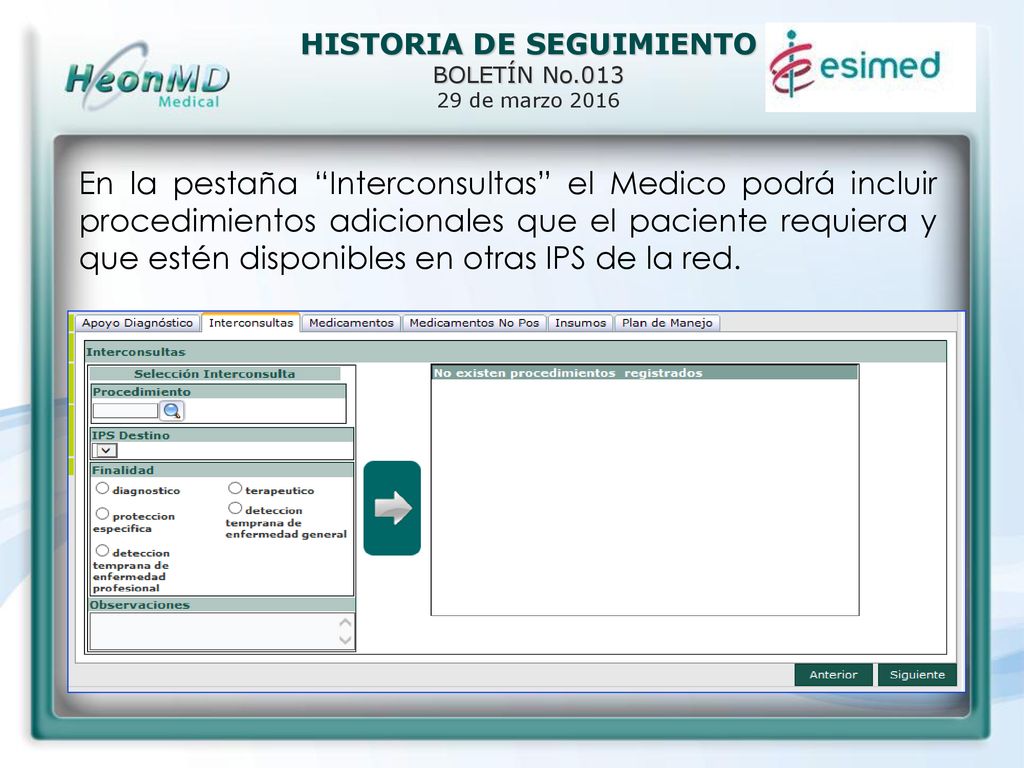The height and width of the screenshot is (768, 1024).
Task: Choose the terapeutico radio option
Action: tap(235, 488)
